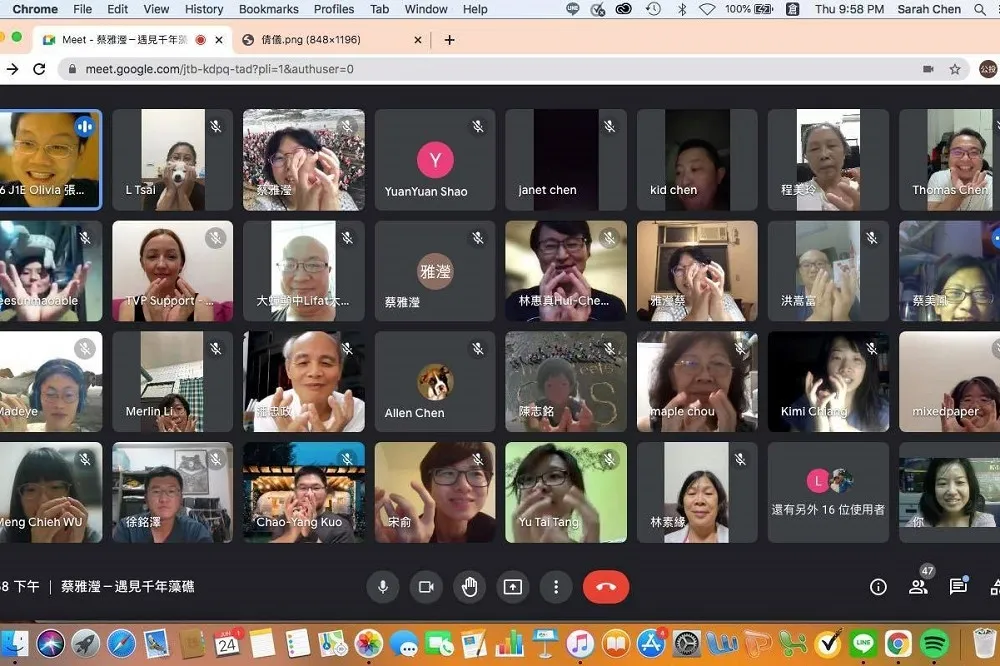1000x666 pixels.
Task: Open Photos from the Dock
Action: pyautogui.click(x=369, y=644)
